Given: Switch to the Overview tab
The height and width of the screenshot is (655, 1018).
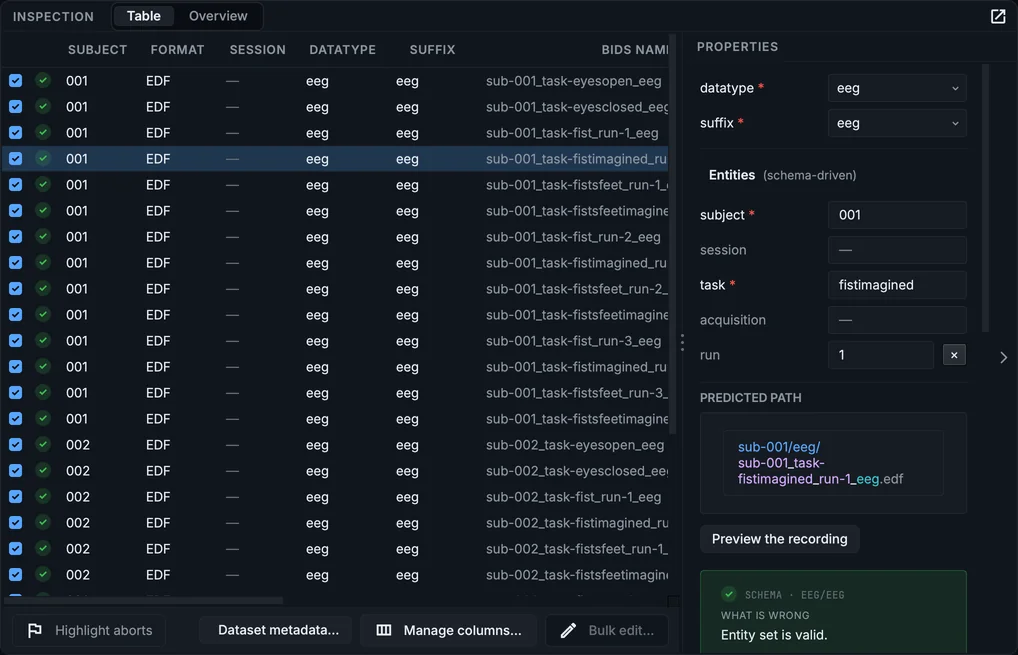Looking at the screenshot, I should (218, 16).
